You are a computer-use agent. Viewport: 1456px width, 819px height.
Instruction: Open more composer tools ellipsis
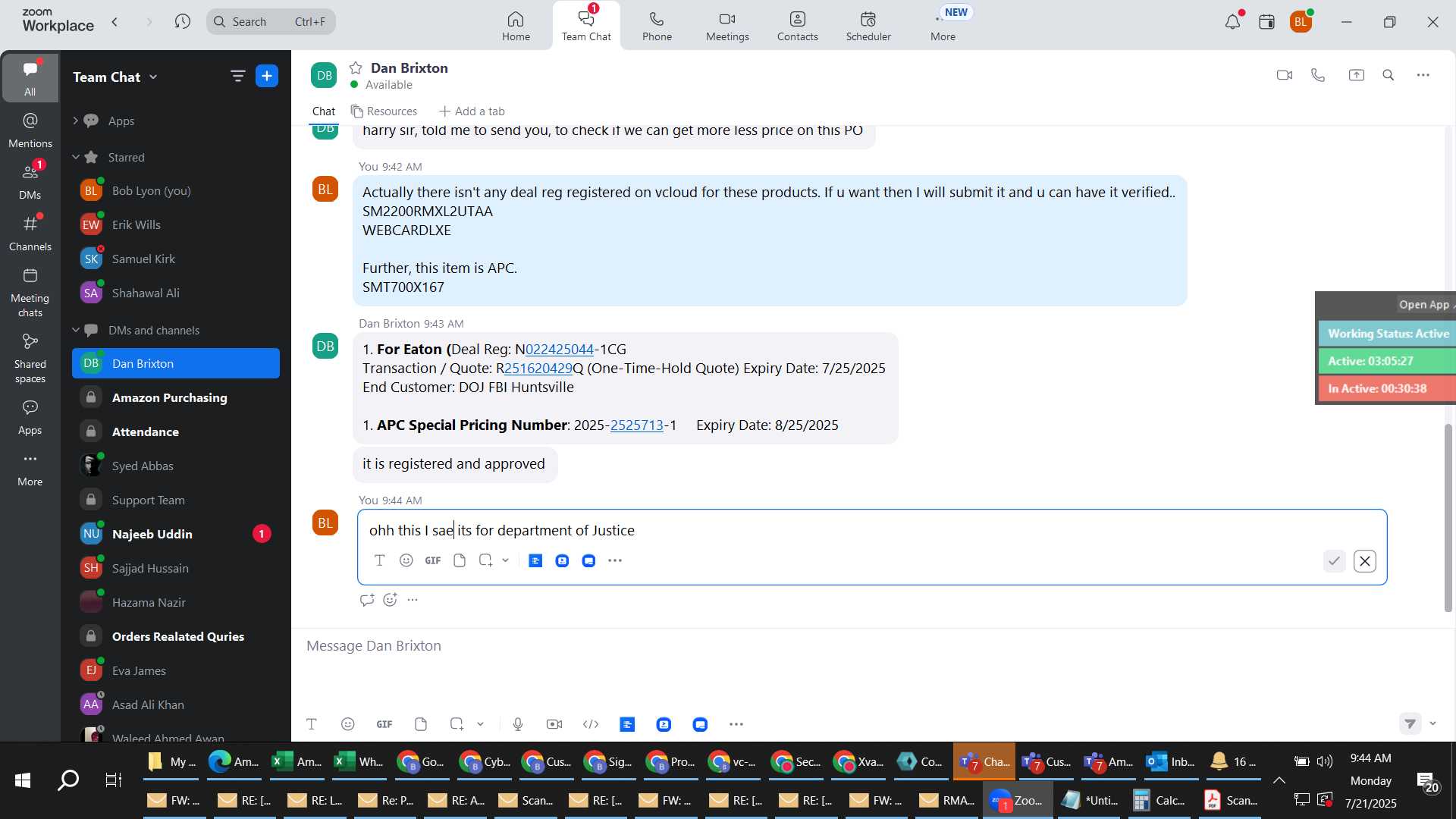(x=736, y=724)
